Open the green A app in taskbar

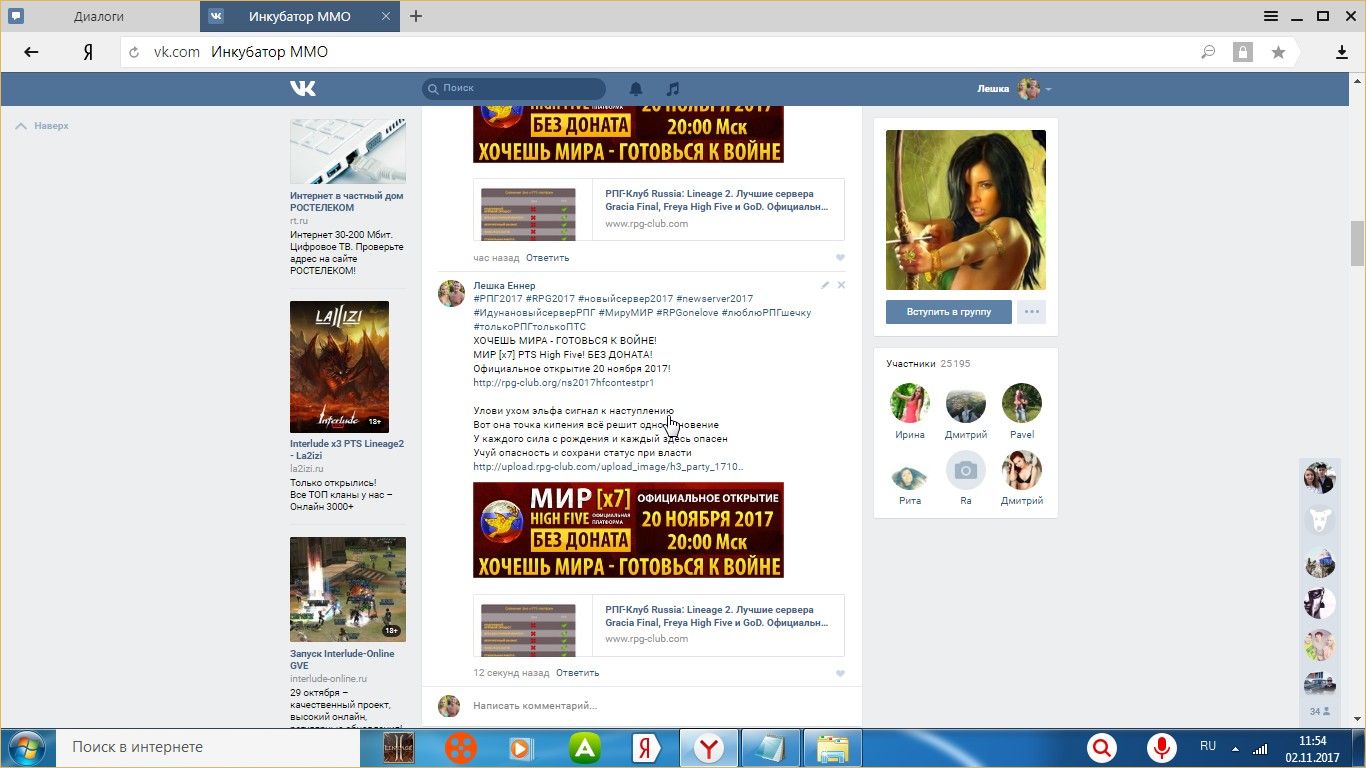point(584,748)
